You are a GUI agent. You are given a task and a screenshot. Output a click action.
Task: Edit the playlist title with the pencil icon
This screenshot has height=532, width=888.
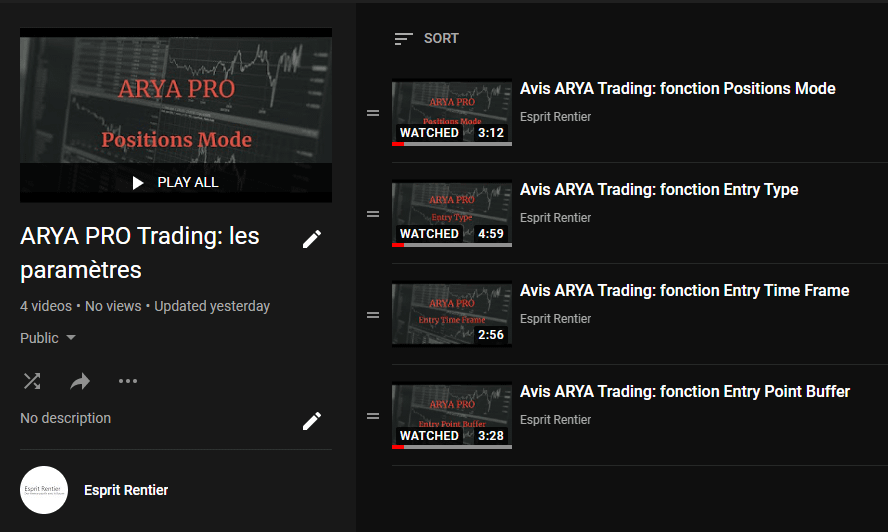point(311,239)
